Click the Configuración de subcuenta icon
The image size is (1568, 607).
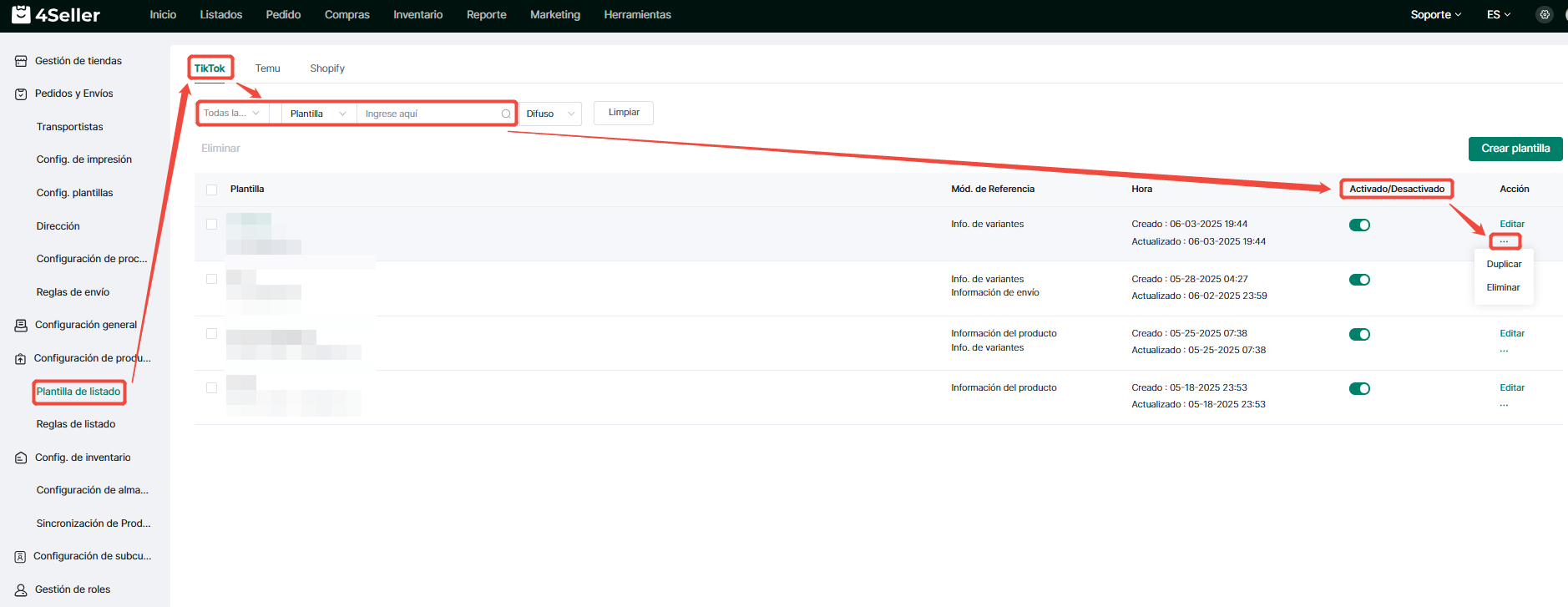21,556
